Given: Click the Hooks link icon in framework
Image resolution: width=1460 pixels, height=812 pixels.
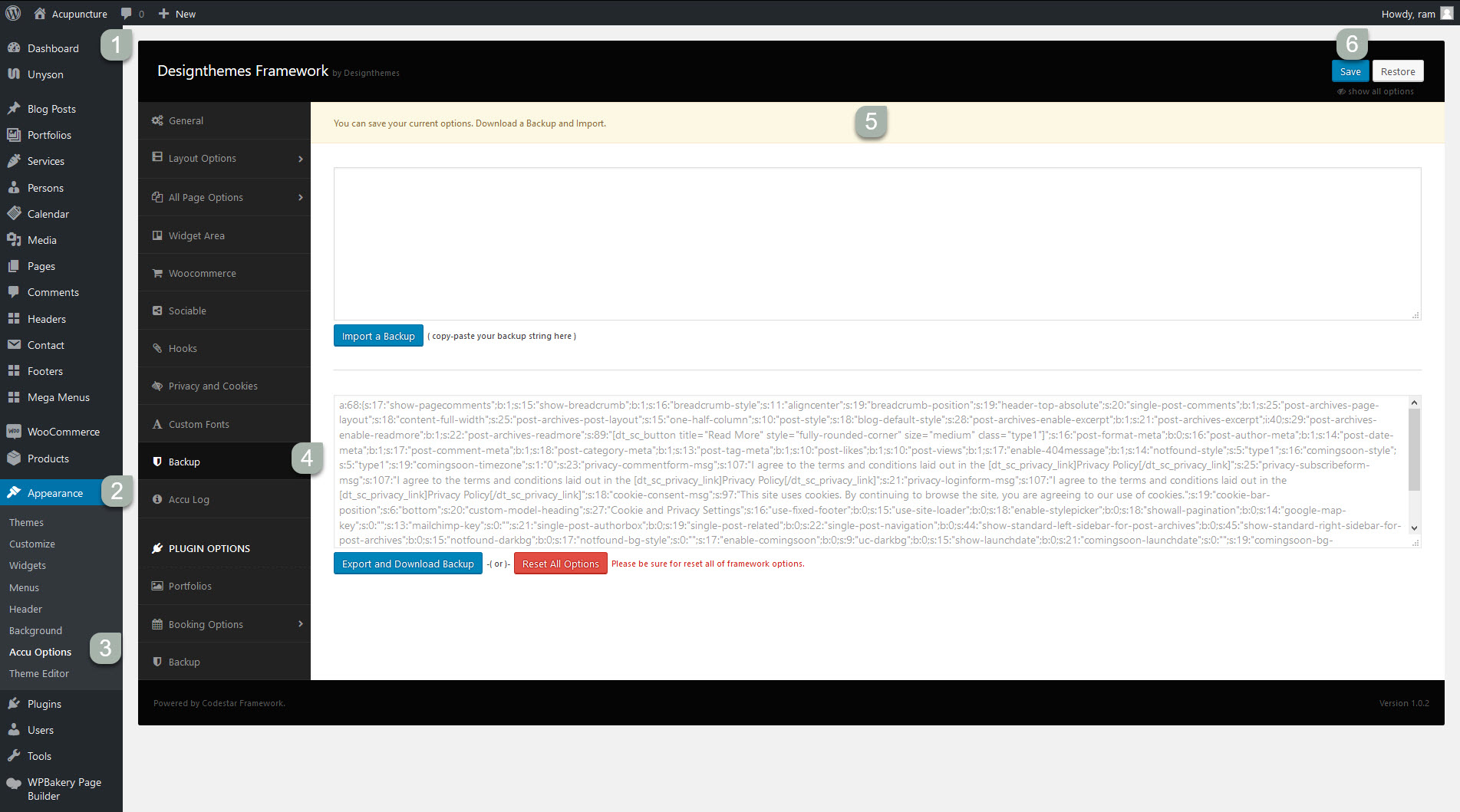Looking at the screenshot, I should [157, 348].
